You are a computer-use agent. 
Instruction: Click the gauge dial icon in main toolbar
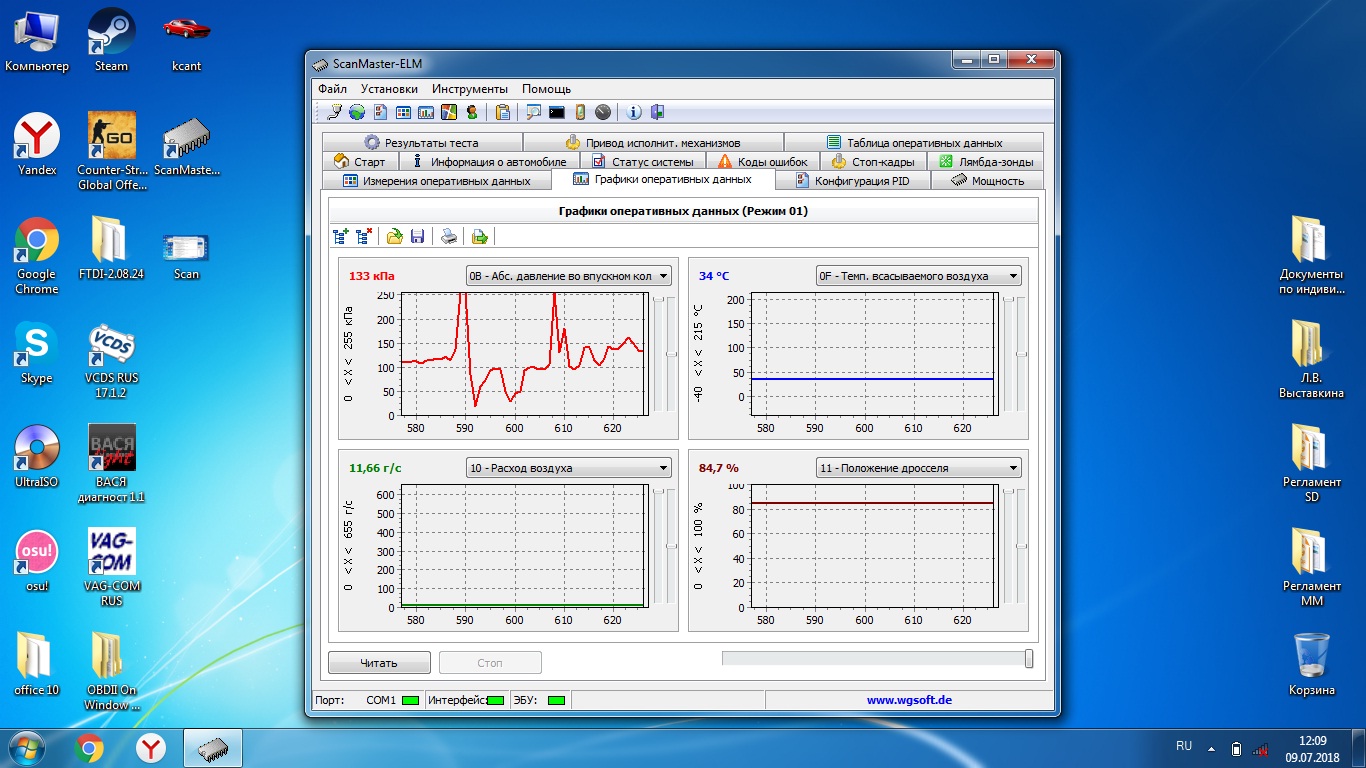pyautogui.click(x=603, y=112)
